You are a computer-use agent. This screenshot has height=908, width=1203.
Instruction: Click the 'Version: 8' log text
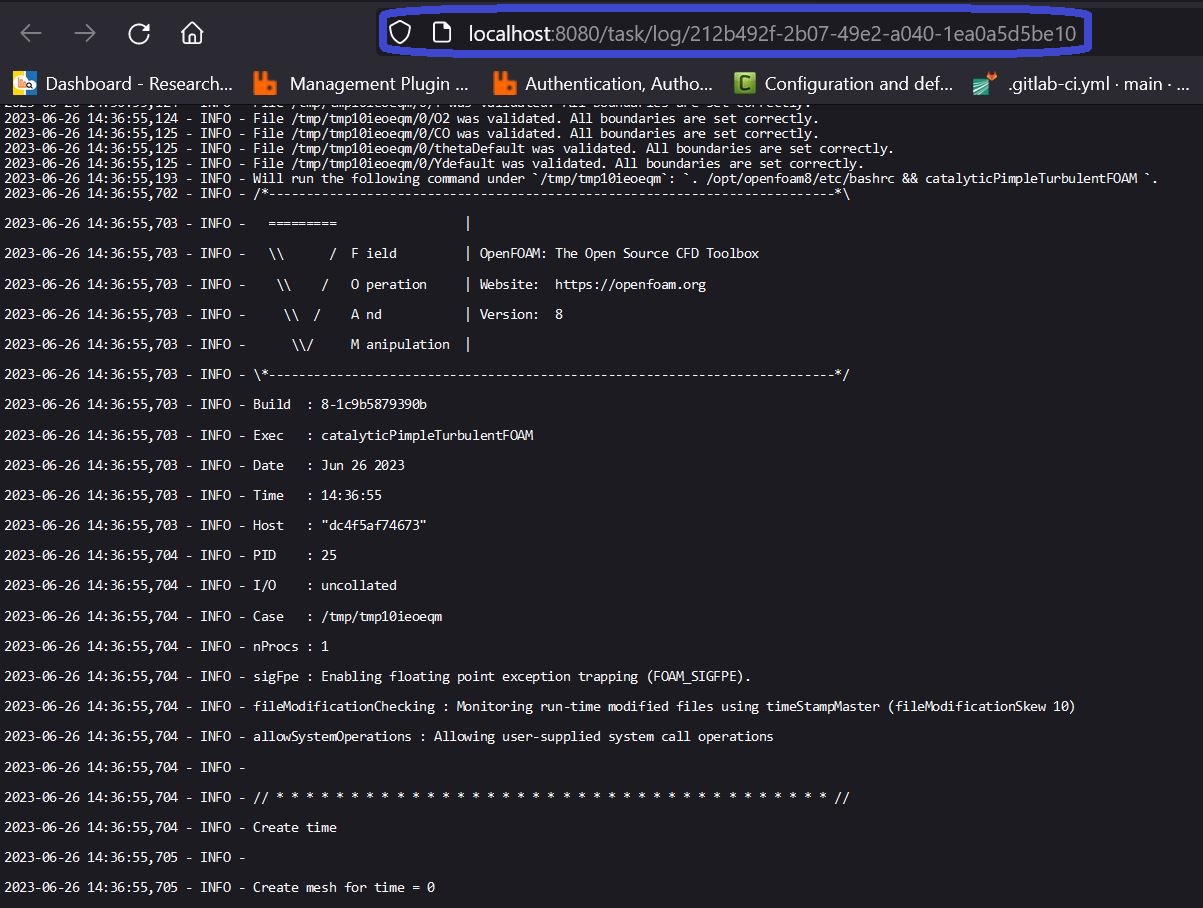click(x=521, y=314)
